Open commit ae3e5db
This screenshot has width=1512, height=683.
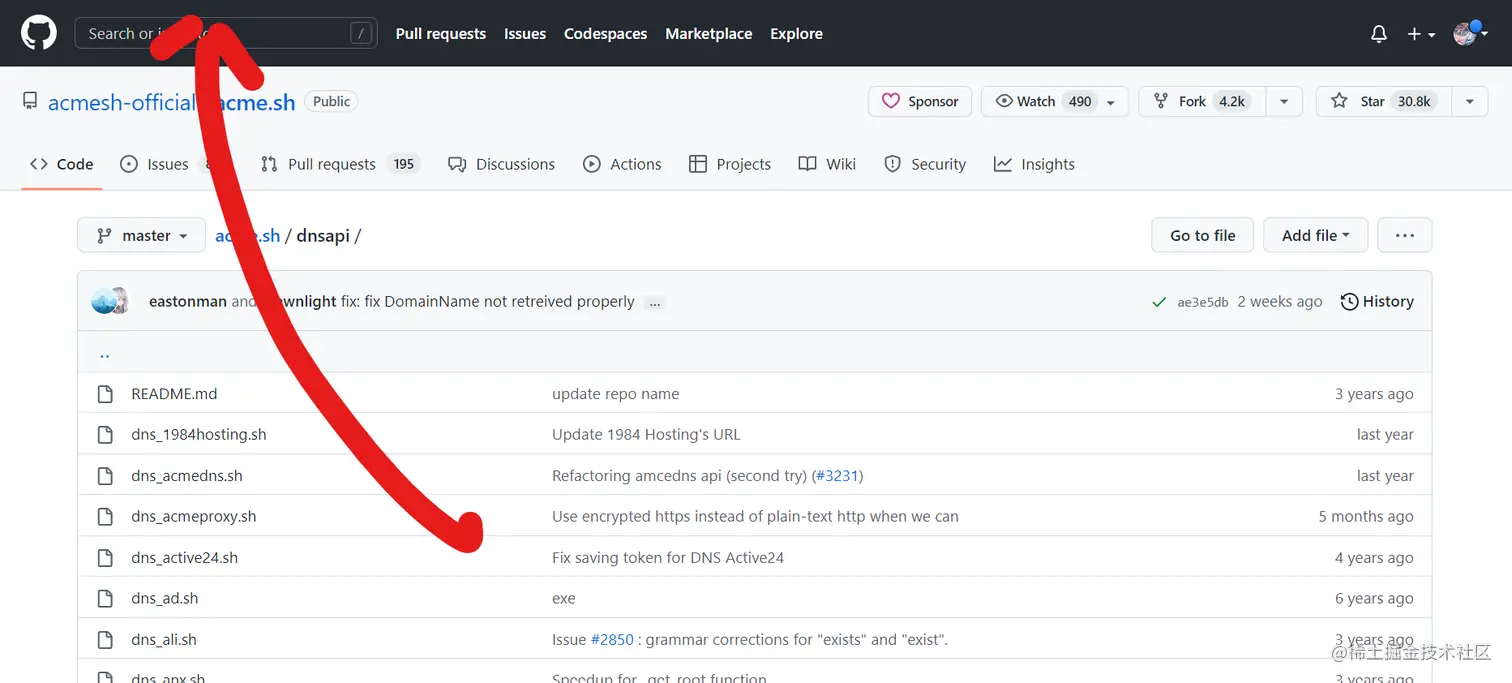(1202, 302)
